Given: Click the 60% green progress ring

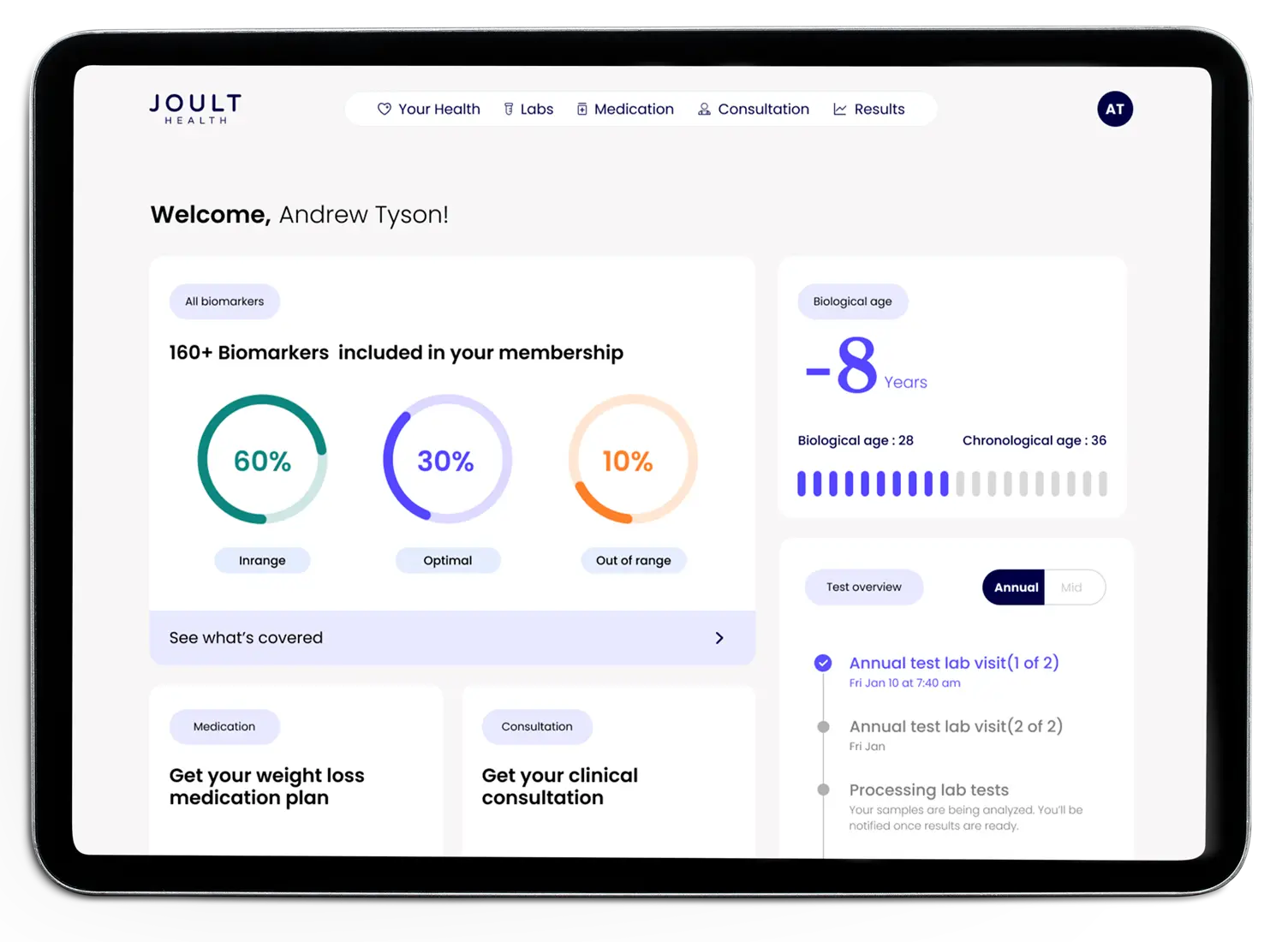Looking at the screenshot, I should tap(262, 460).
